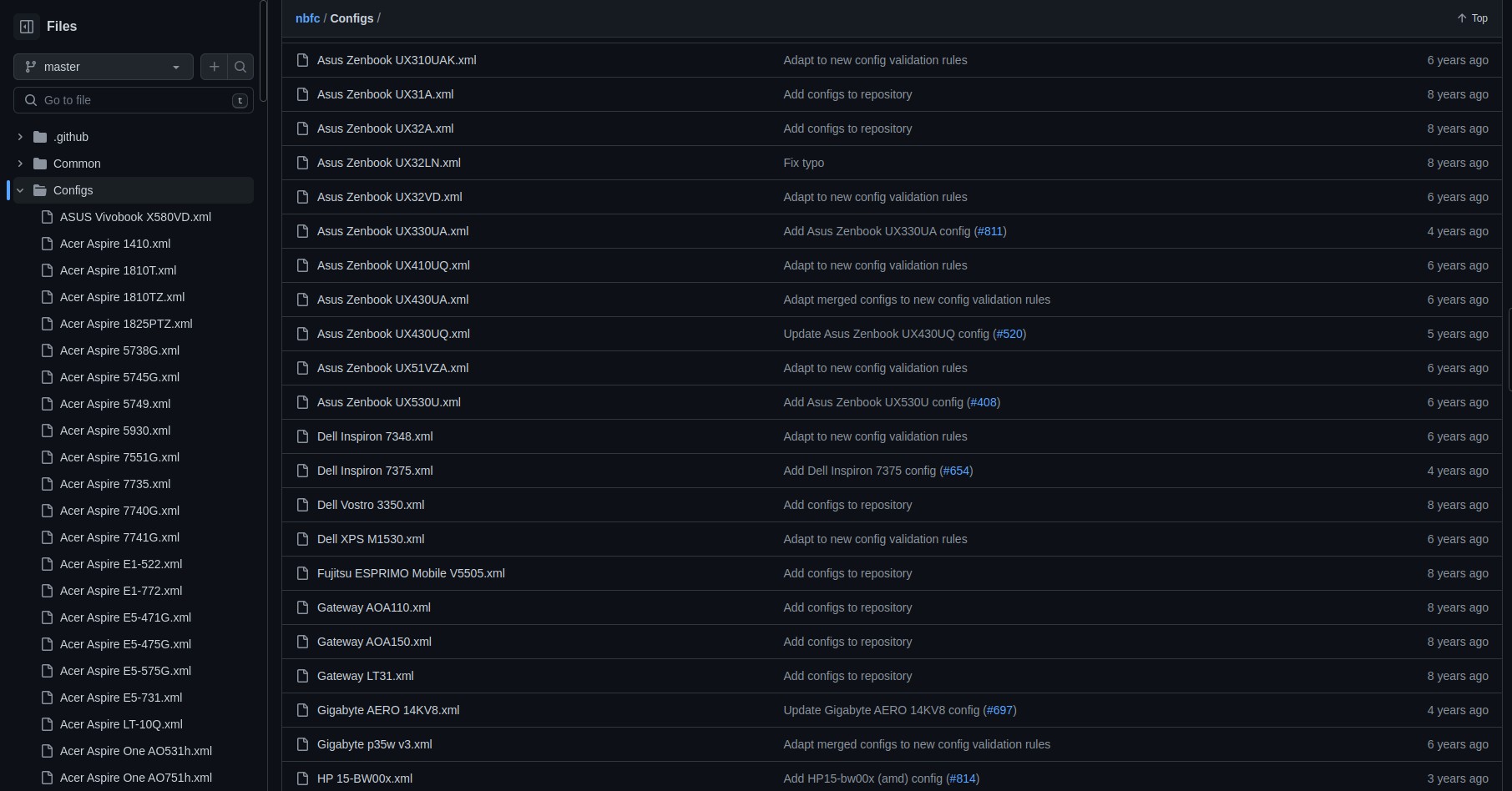The width and height of the screenshot is (1512, 791).
Task: Open Acer Aspire LT-10Q.xml in tree
Action: tap(121, 724)
